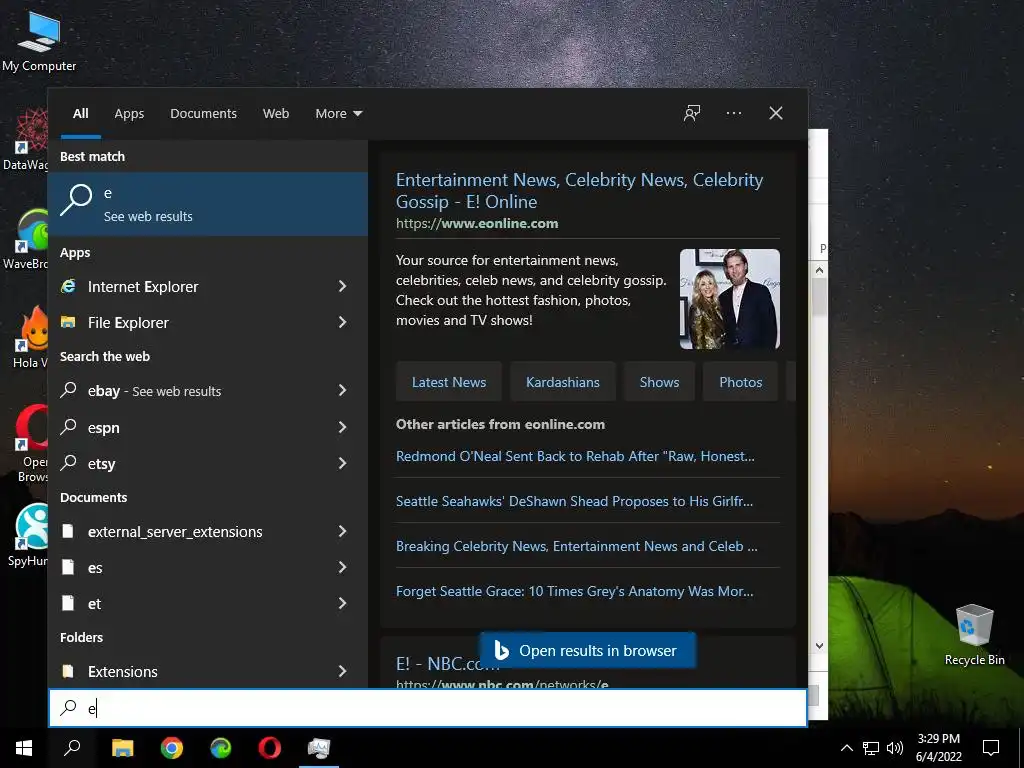The width and height of the screenshot is (1024, 768).
Task: Switch to the Apps tab
Action: [129, 114]
